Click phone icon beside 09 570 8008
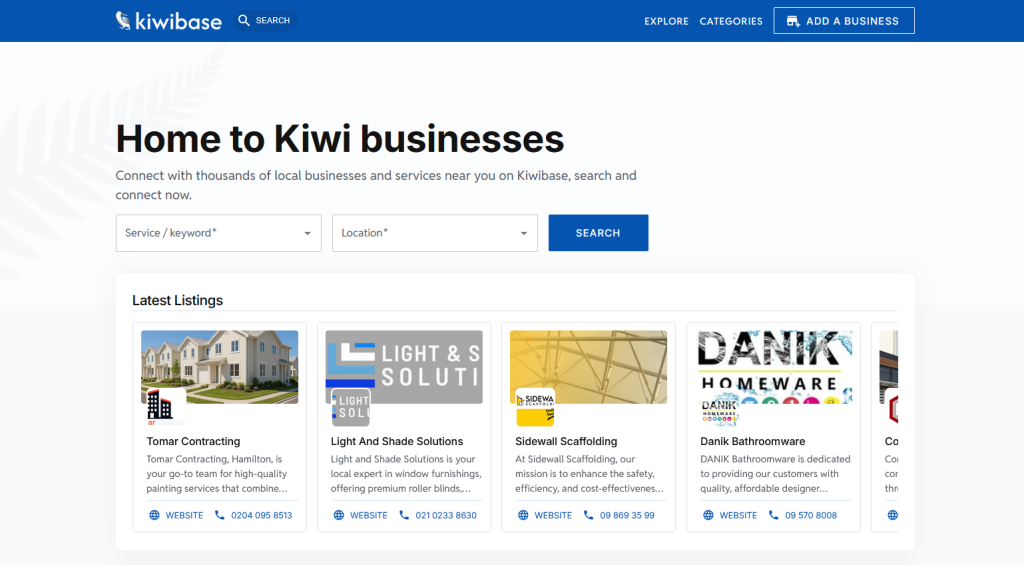Image resolution: width=1024 pixels, height=565 pixels. (x=773, y=515)
